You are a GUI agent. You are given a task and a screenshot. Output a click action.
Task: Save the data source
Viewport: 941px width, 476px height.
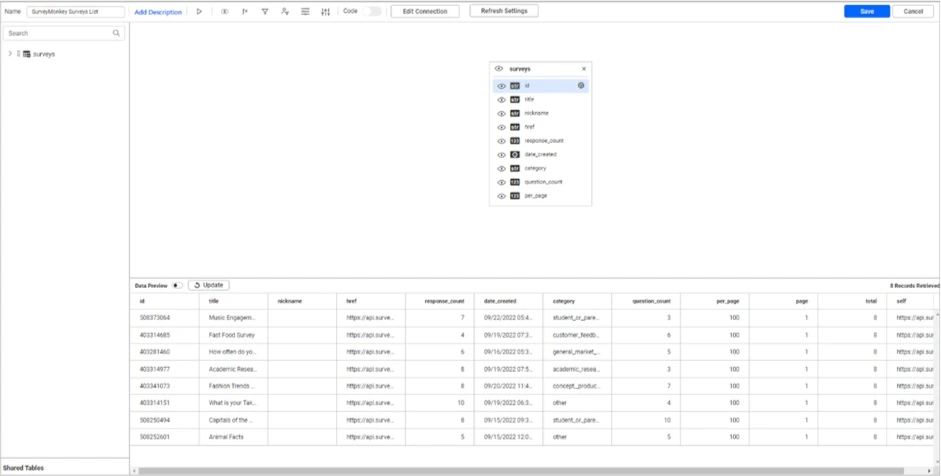click(x=867, y=11)
